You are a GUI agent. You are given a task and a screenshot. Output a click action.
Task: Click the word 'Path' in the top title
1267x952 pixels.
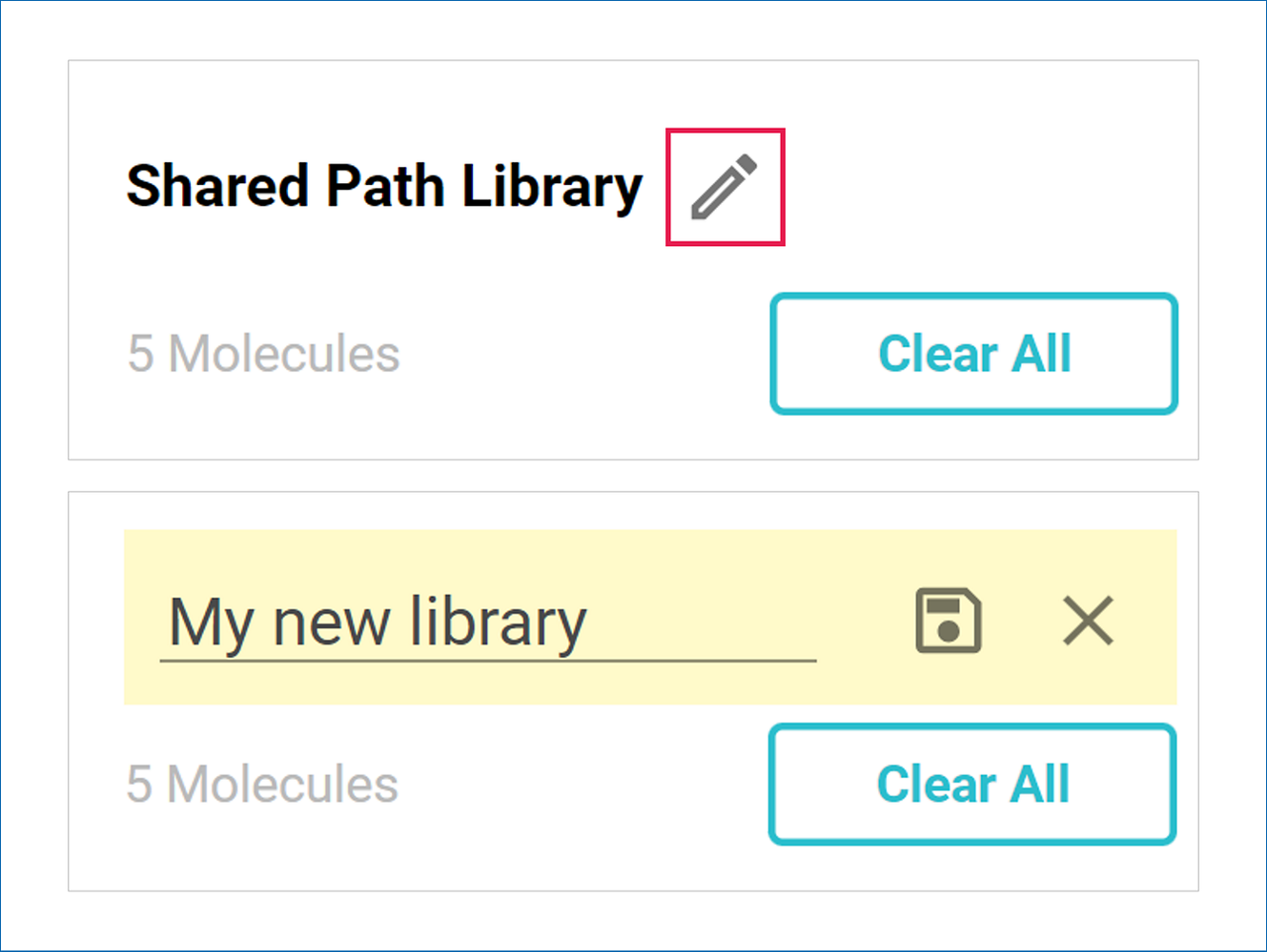tap(385, 186)
